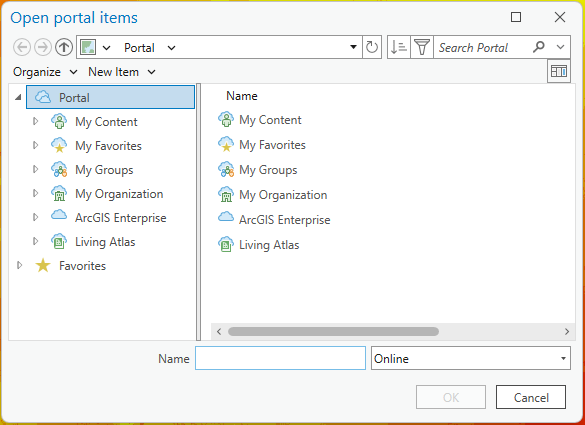This screenshot has width=585, height=425.
Task: Open the Online item type dropdown
Action: click(471, 358)
